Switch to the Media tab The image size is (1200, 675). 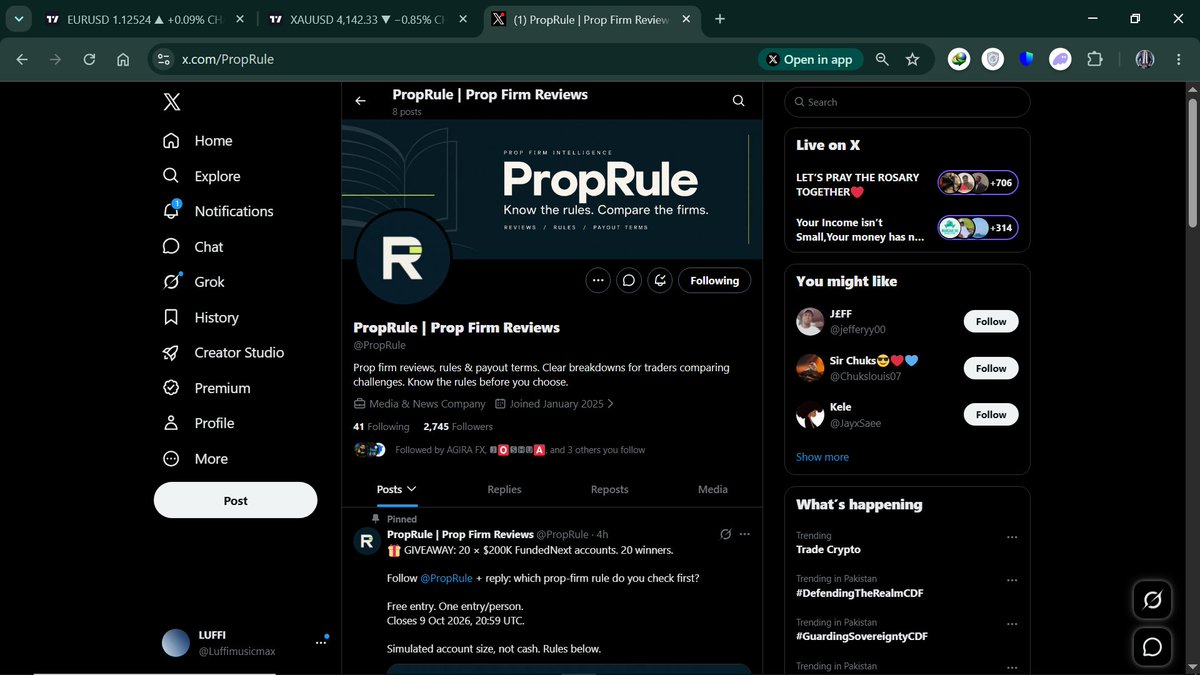(712, 489)
